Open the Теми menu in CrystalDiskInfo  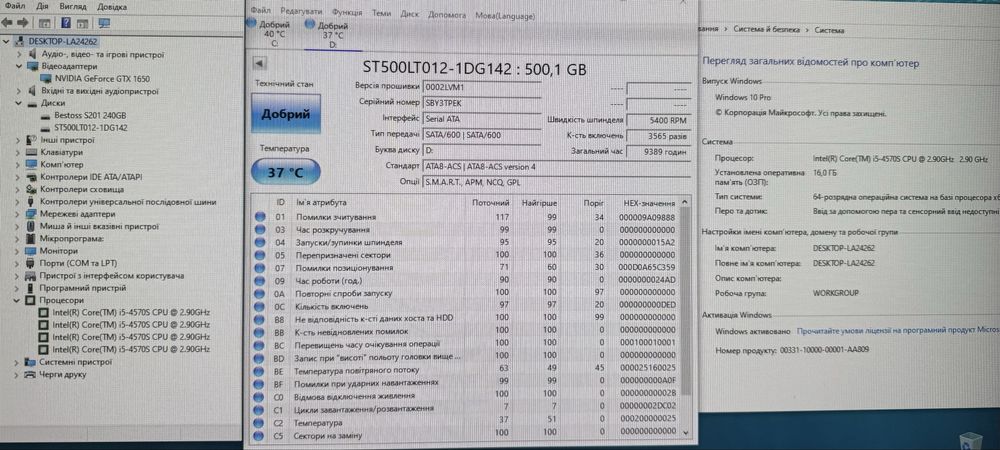tap(381, 13)
